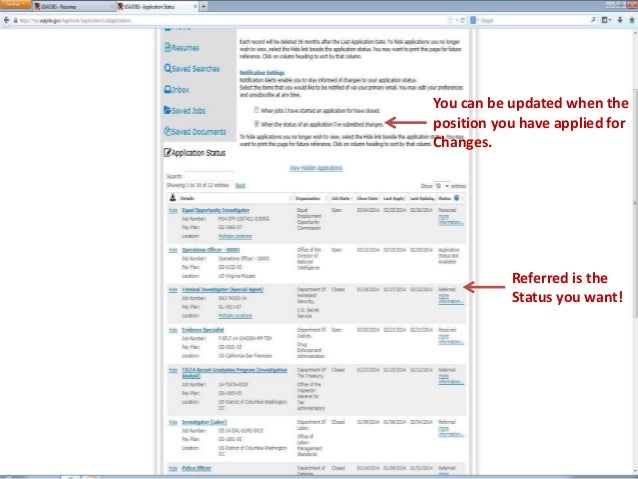Open TIGTA Recent Graduates Program link
Screen dimensions: 638x479
coord(234,372)
